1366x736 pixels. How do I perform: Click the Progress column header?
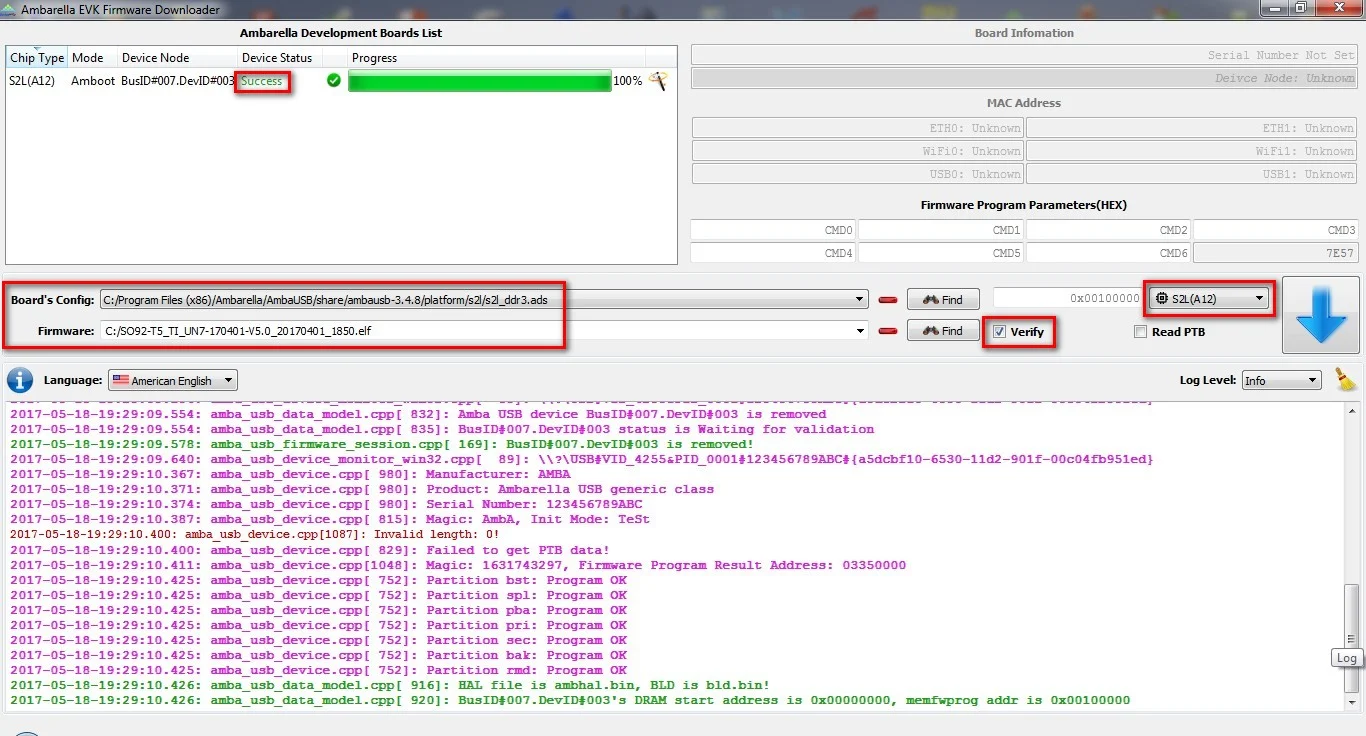click(496, 58)
